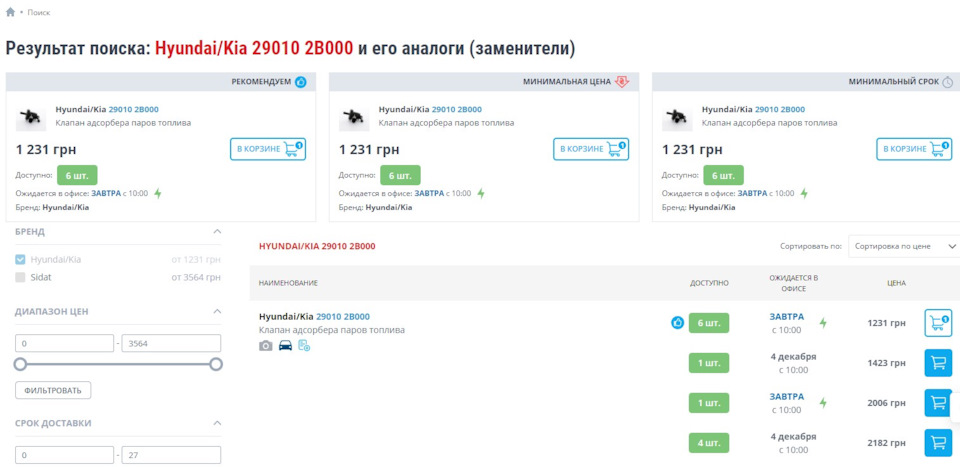The image size is (960, 467).
Task: Click the 1 шт. badge in the 1423 грн row
Action: pos(709,363)
